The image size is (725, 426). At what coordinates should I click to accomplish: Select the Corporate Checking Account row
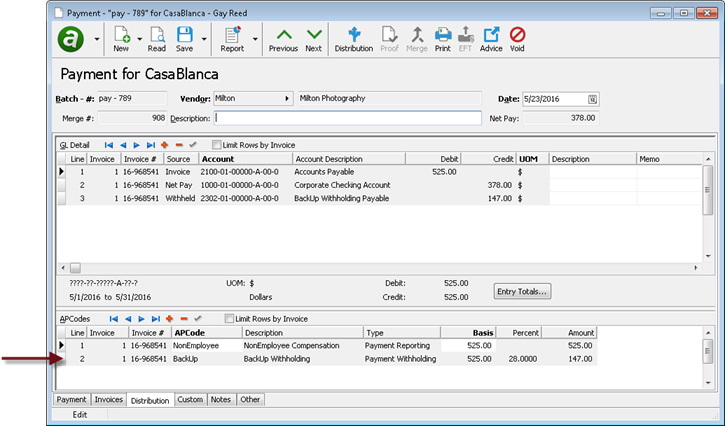[x=379, y=185]
